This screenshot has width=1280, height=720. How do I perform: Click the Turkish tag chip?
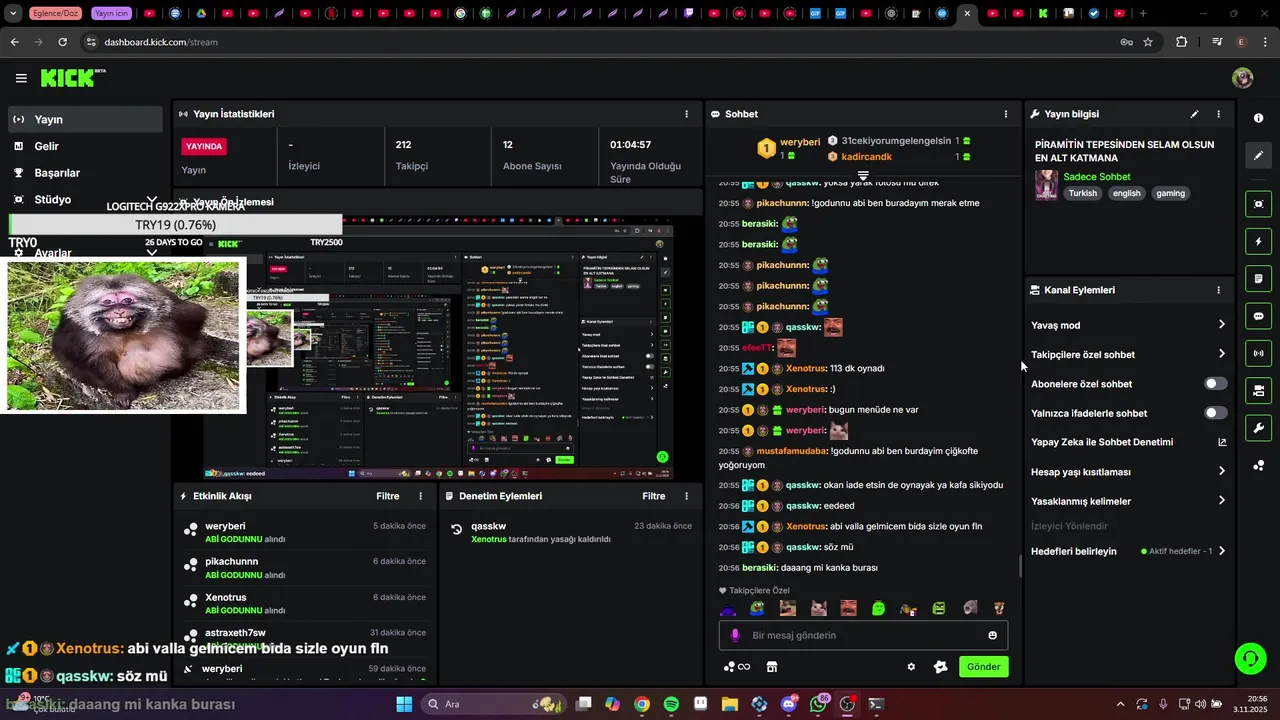coord(1083,193)
